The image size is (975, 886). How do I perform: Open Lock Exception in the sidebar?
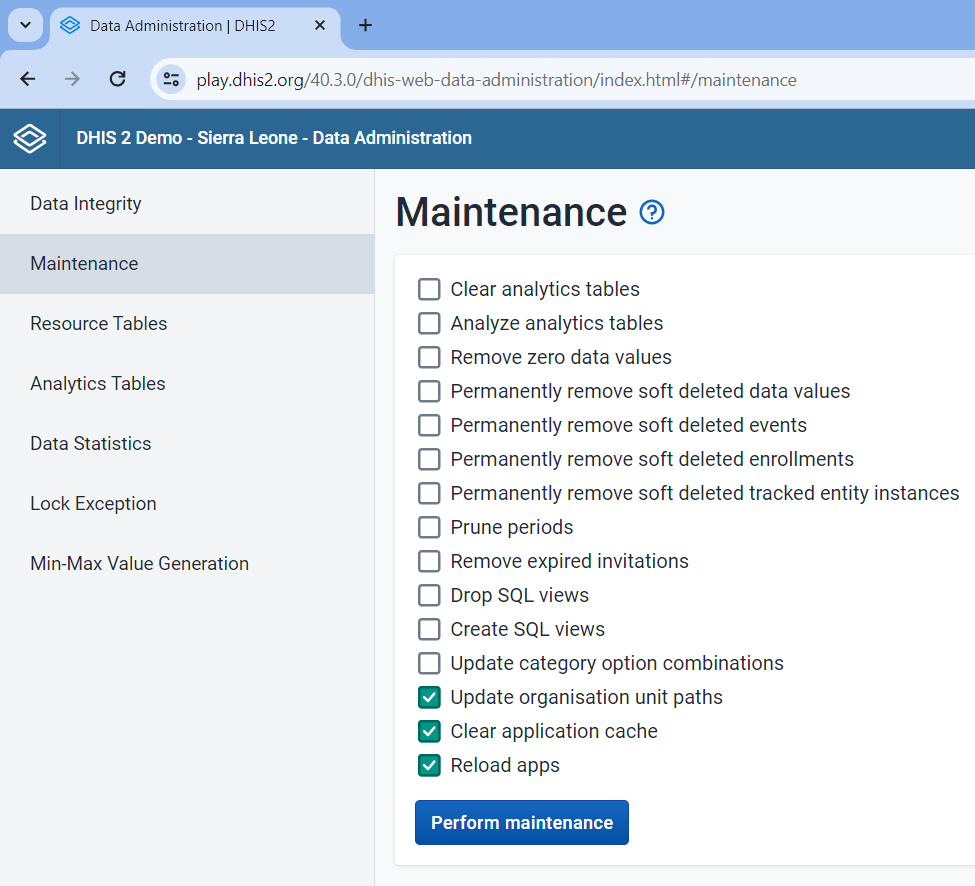tap(187, 504)
